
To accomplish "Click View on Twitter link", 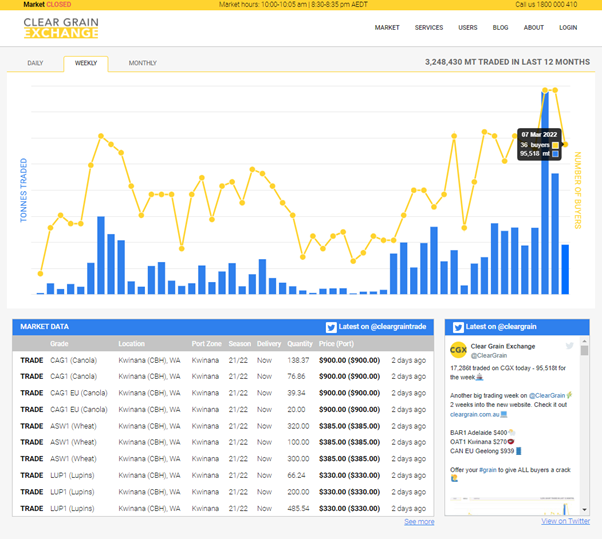I will tap(566, 521).
